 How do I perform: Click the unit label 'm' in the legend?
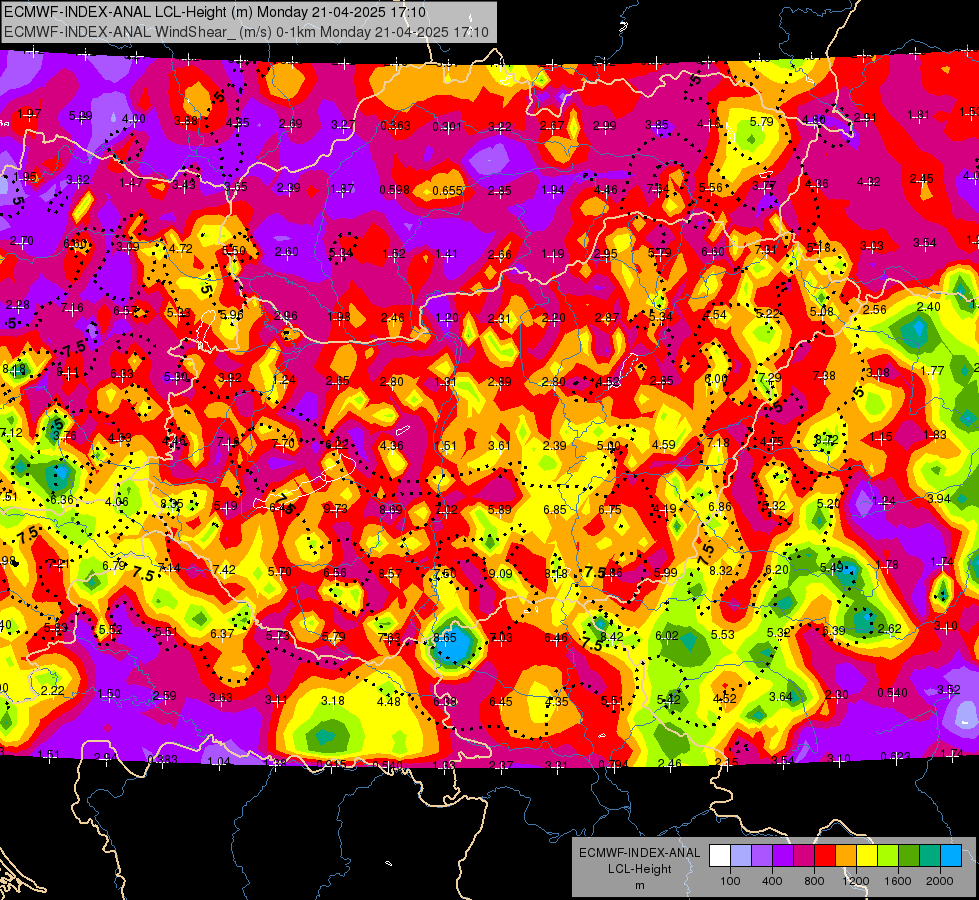(639, 886)
